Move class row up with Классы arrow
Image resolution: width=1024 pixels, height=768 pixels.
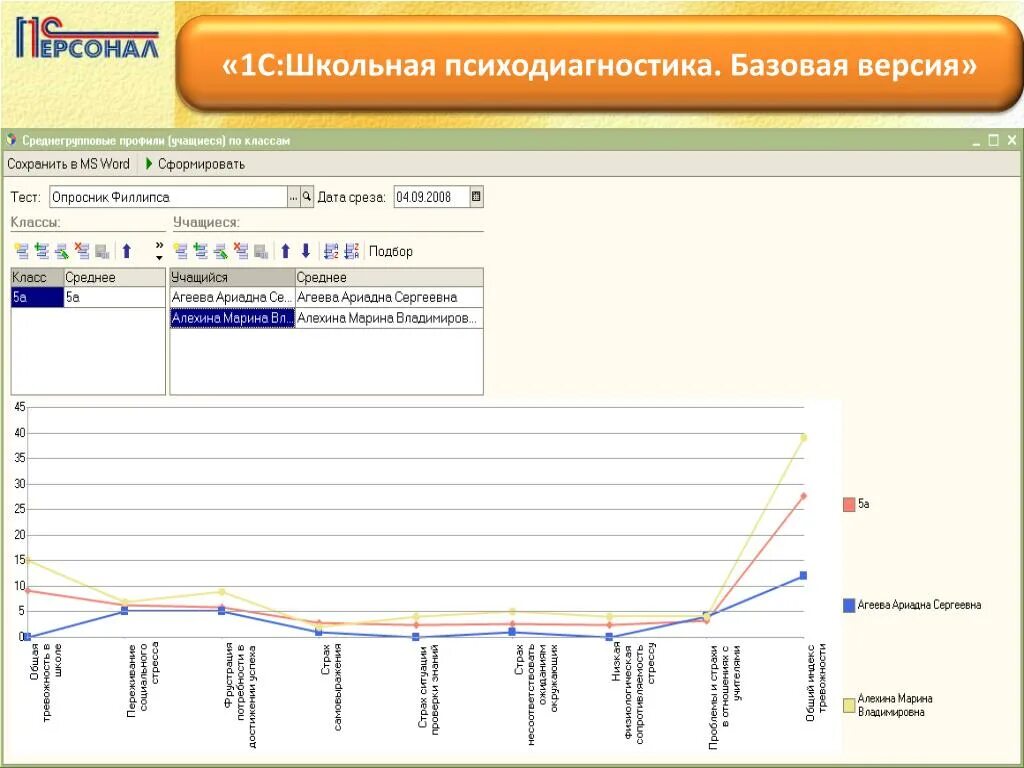click(127, 251)
